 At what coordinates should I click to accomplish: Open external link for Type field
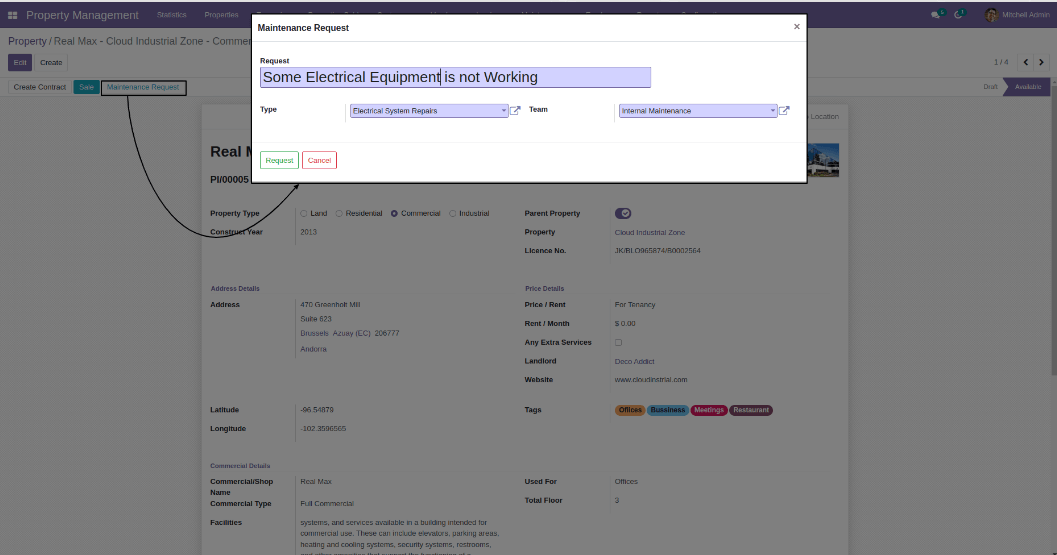pyautogui.click(x=516, y=111)
